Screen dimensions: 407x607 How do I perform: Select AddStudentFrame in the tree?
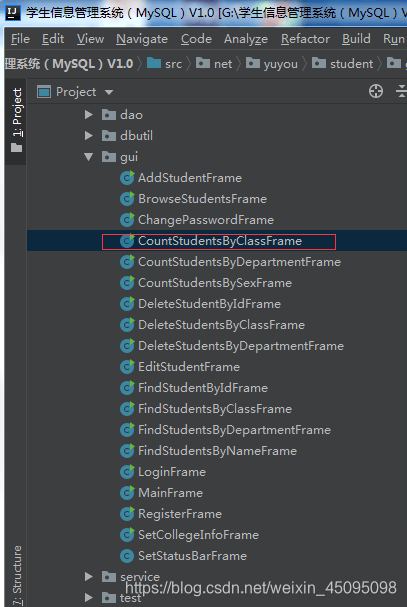coord(190,178)
